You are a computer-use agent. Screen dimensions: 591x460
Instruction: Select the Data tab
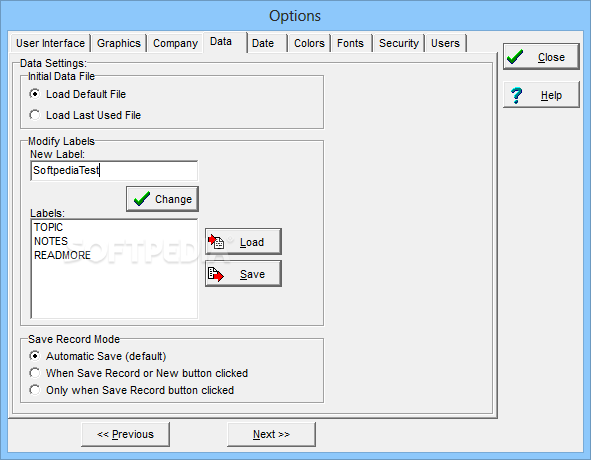click(225, 42)
